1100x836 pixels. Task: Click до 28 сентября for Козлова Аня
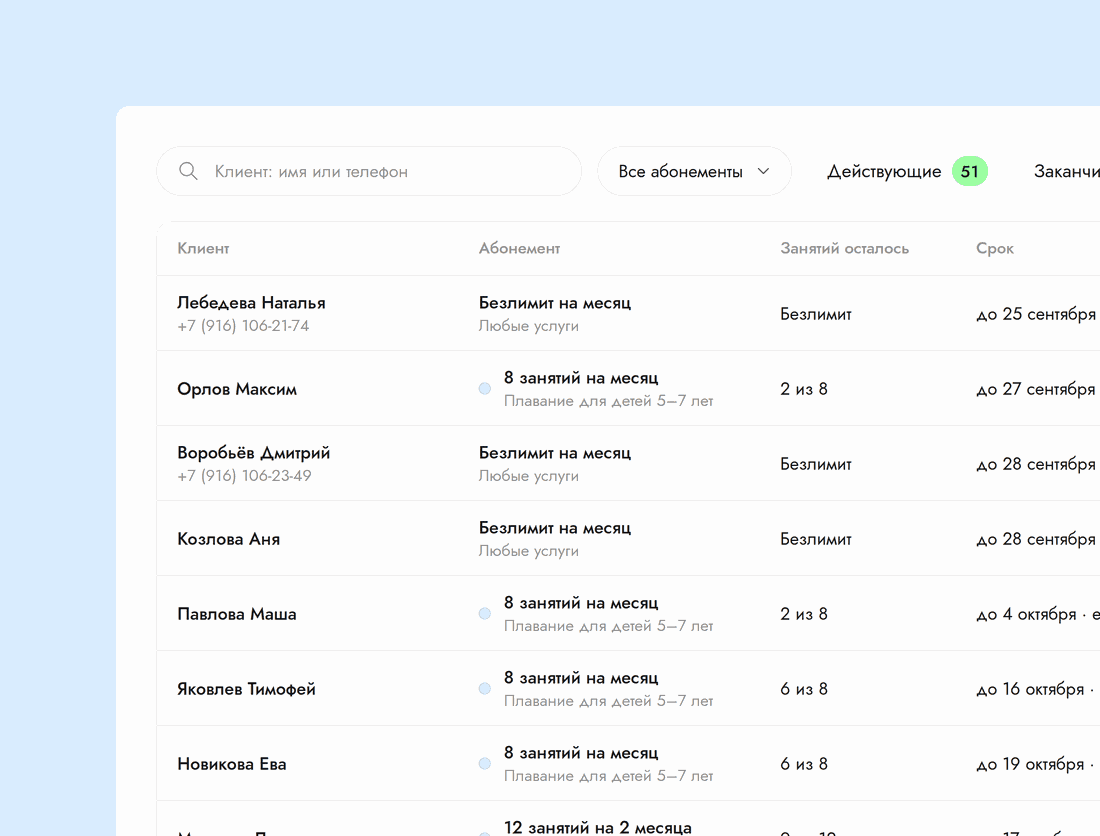1036,539
